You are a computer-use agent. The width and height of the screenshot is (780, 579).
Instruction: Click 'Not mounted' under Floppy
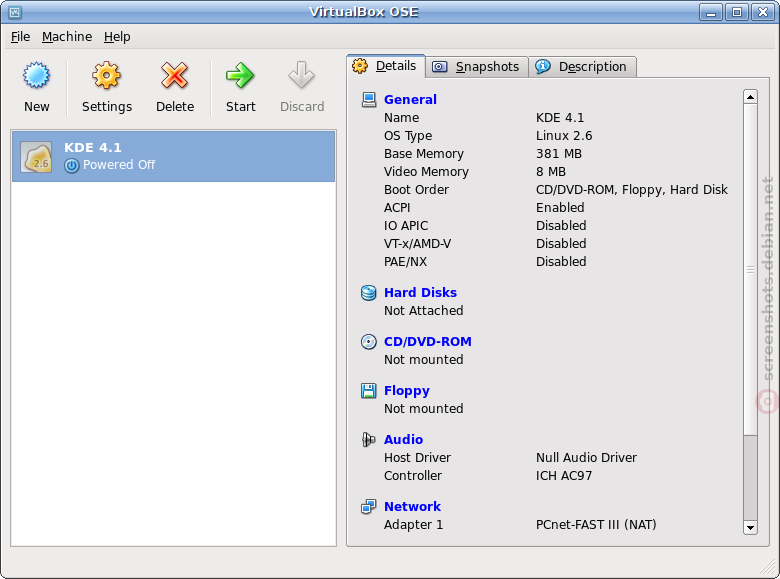click(x=423, y=408)
